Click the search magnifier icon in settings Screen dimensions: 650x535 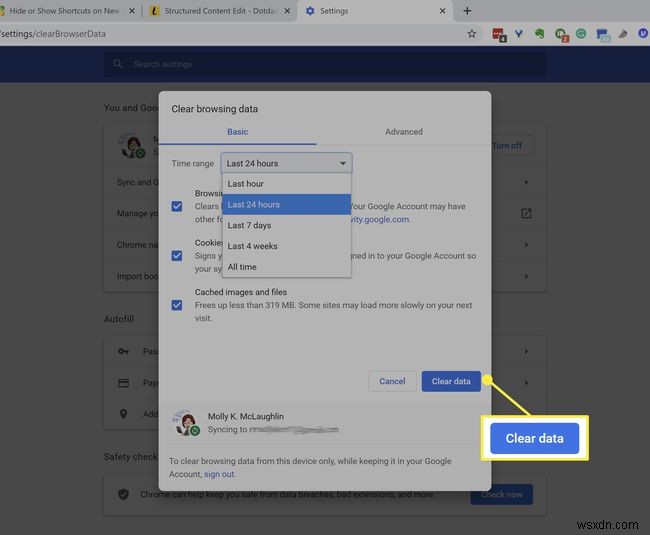point(118,64)
